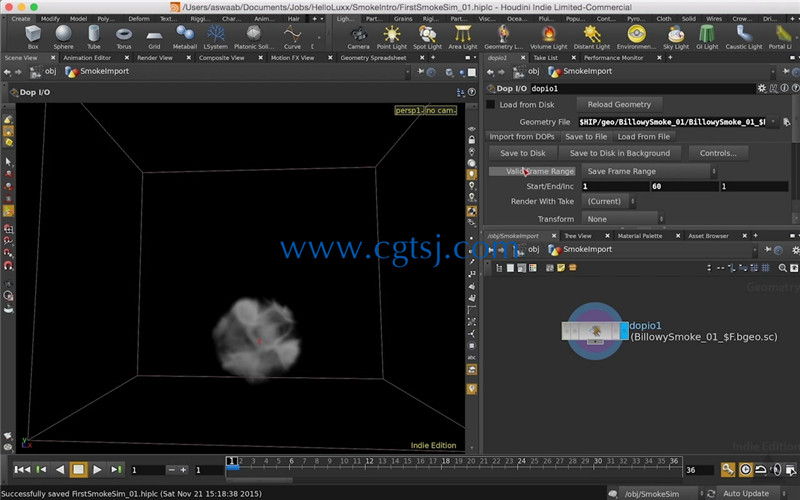Open Save Frame Range dropdown
The height and width of the screenshot is (500, 800).
(x=649, y=171)
